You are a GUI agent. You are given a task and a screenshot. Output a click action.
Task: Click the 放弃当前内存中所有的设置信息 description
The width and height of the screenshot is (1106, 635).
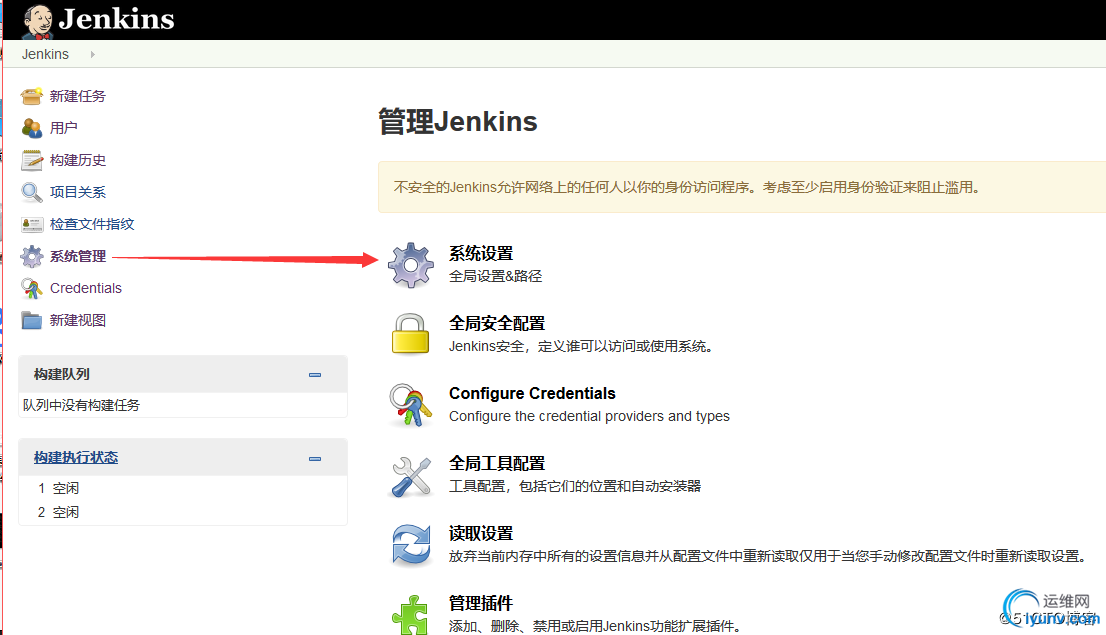pos(768,556)
